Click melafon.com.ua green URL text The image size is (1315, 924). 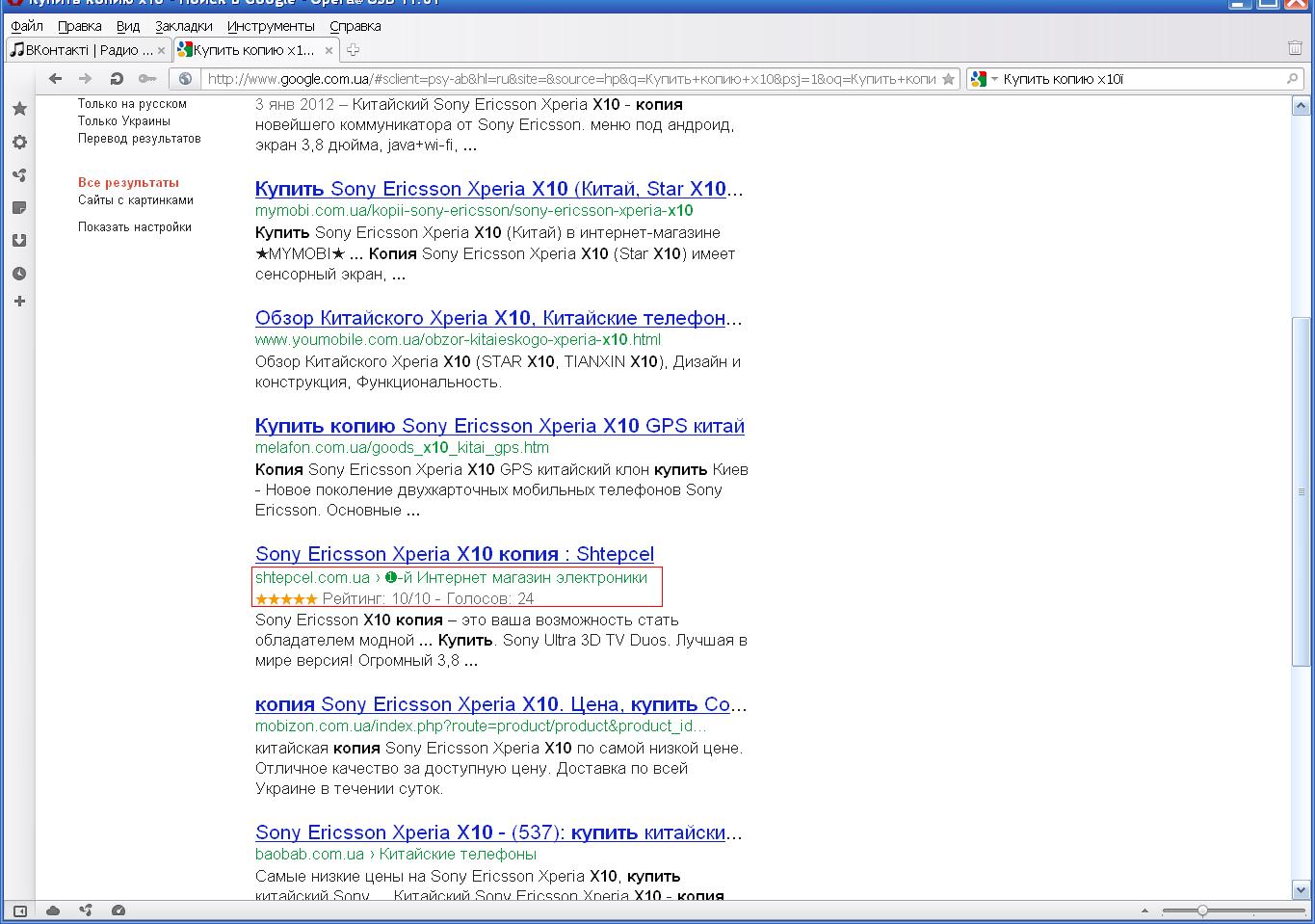402,448
